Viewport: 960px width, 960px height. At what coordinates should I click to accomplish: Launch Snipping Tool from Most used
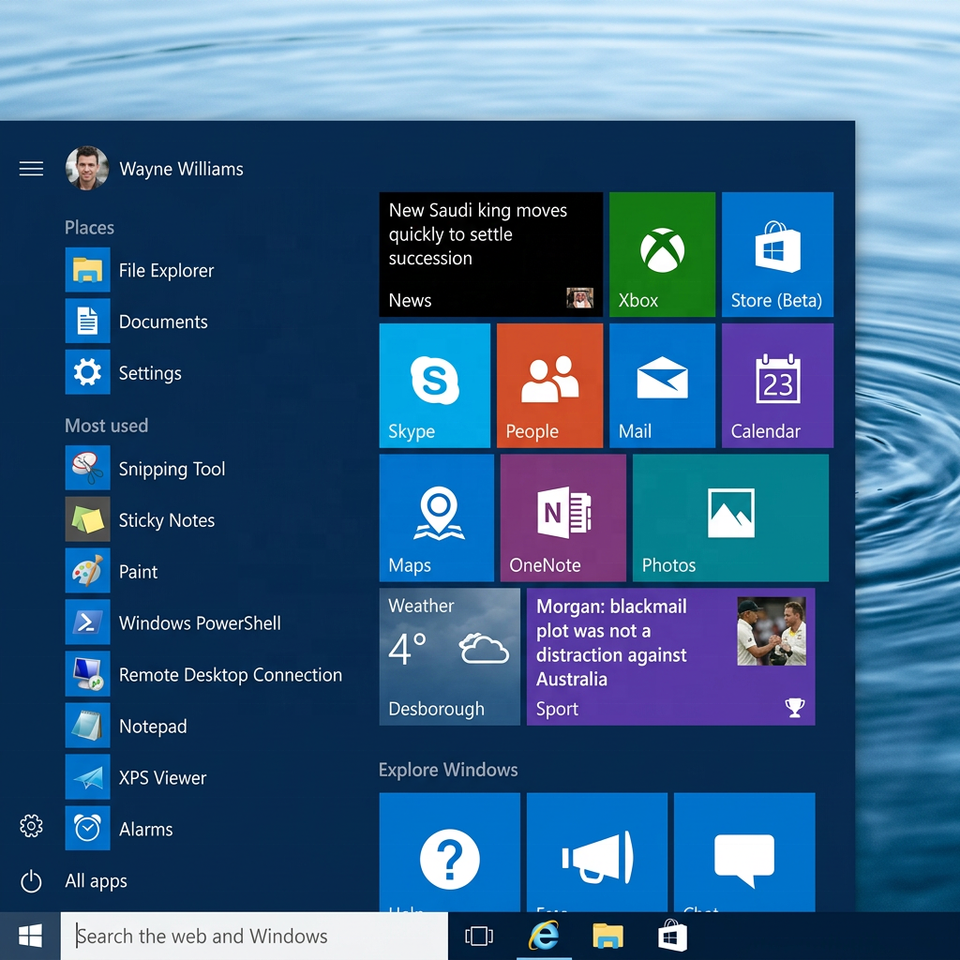pos(146,468)
